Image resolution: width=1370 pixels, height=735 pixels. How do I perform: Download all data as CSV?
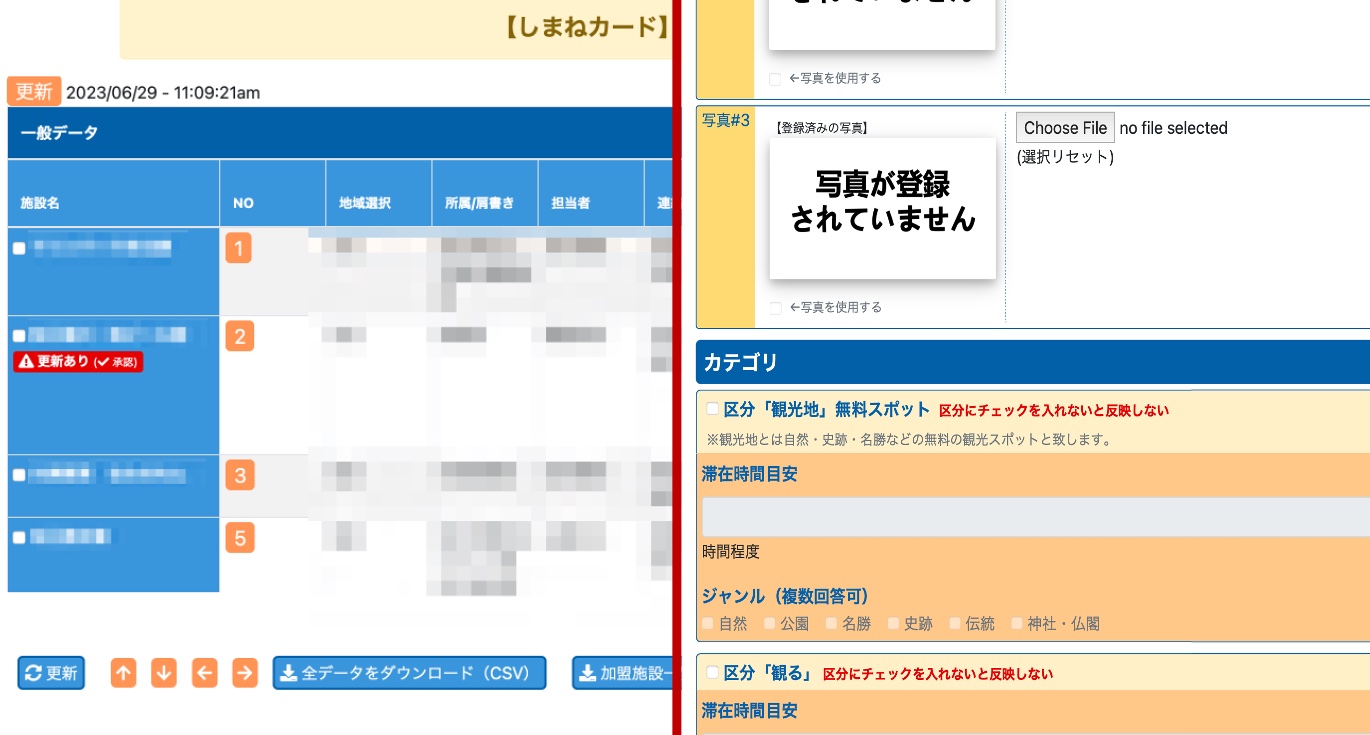(410, 673)
